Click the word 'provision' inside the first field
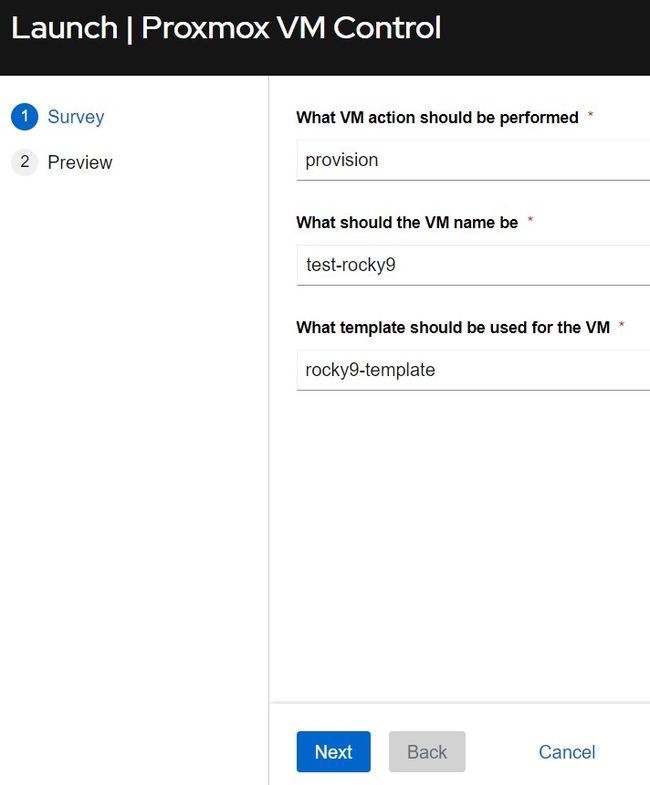Screen dimensions: 650x785 point(342,160)
